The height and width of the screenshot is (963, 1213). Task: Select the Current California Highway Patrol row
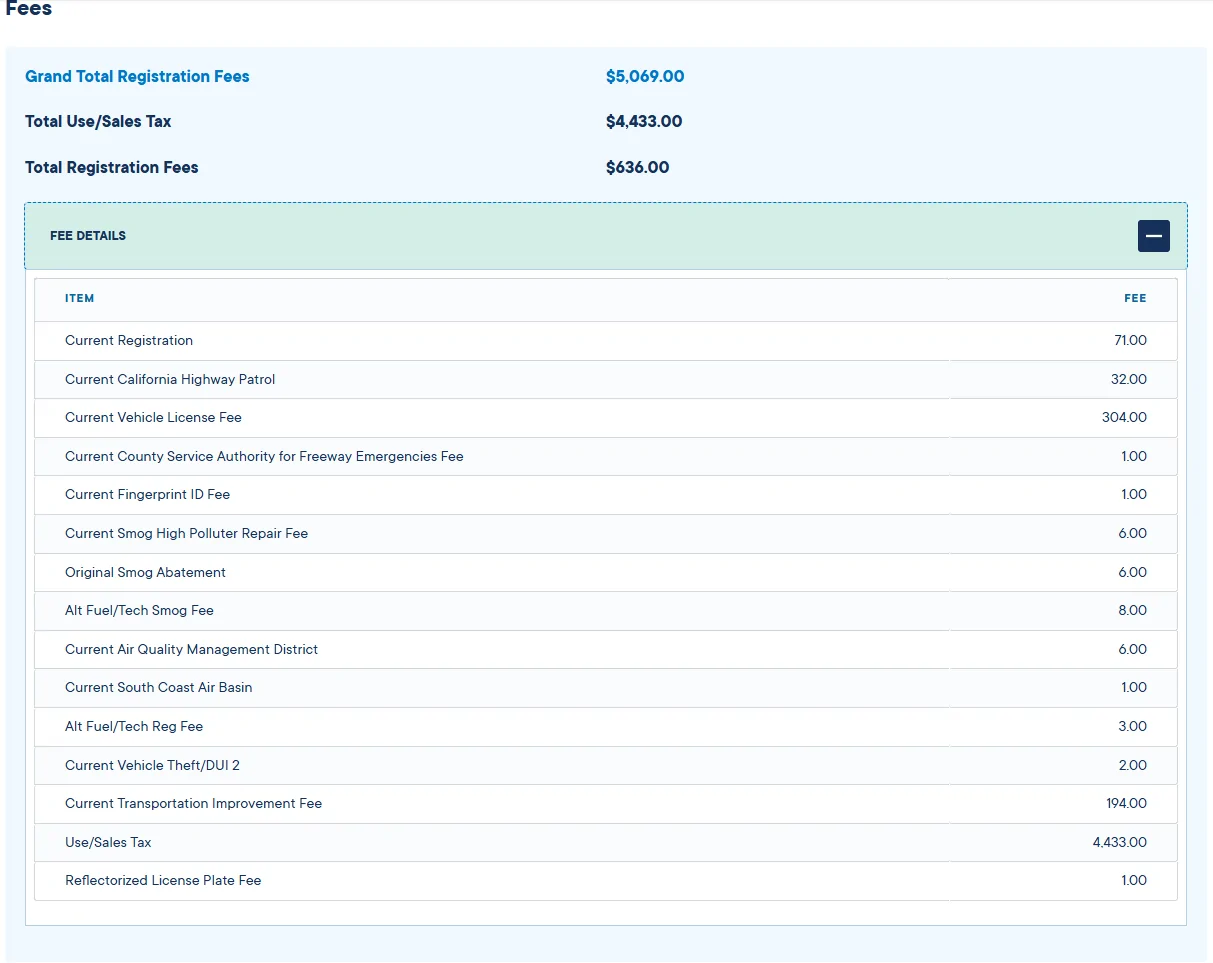coord(606,380)
